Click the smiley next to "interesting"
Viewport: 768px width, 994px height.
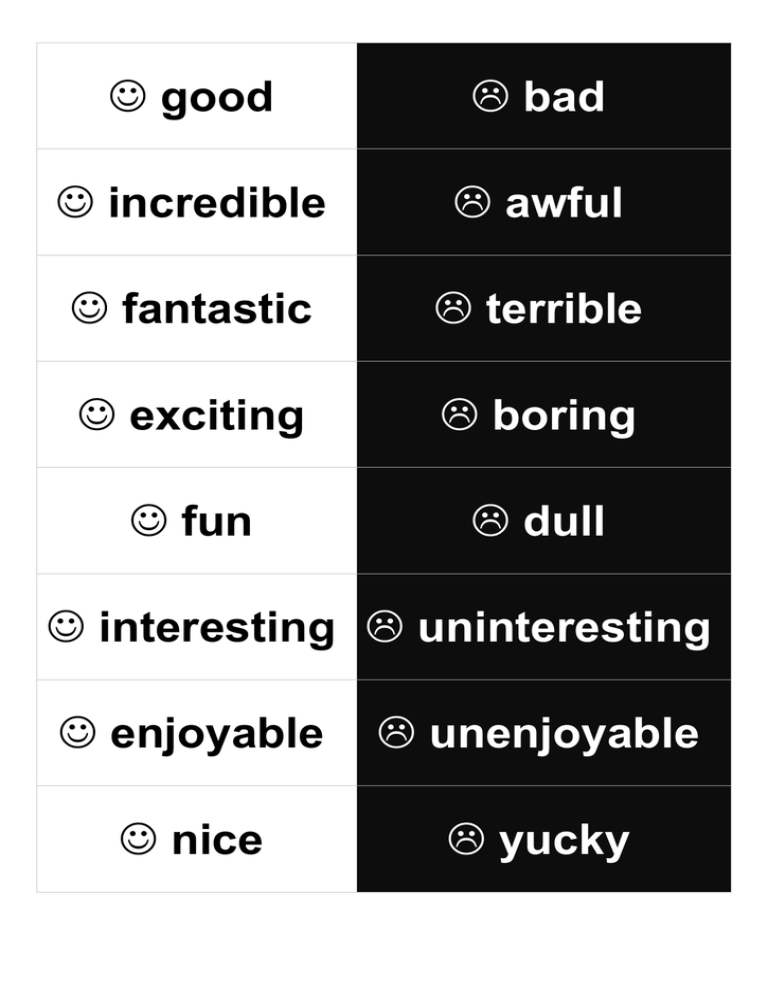pos(66,627)
